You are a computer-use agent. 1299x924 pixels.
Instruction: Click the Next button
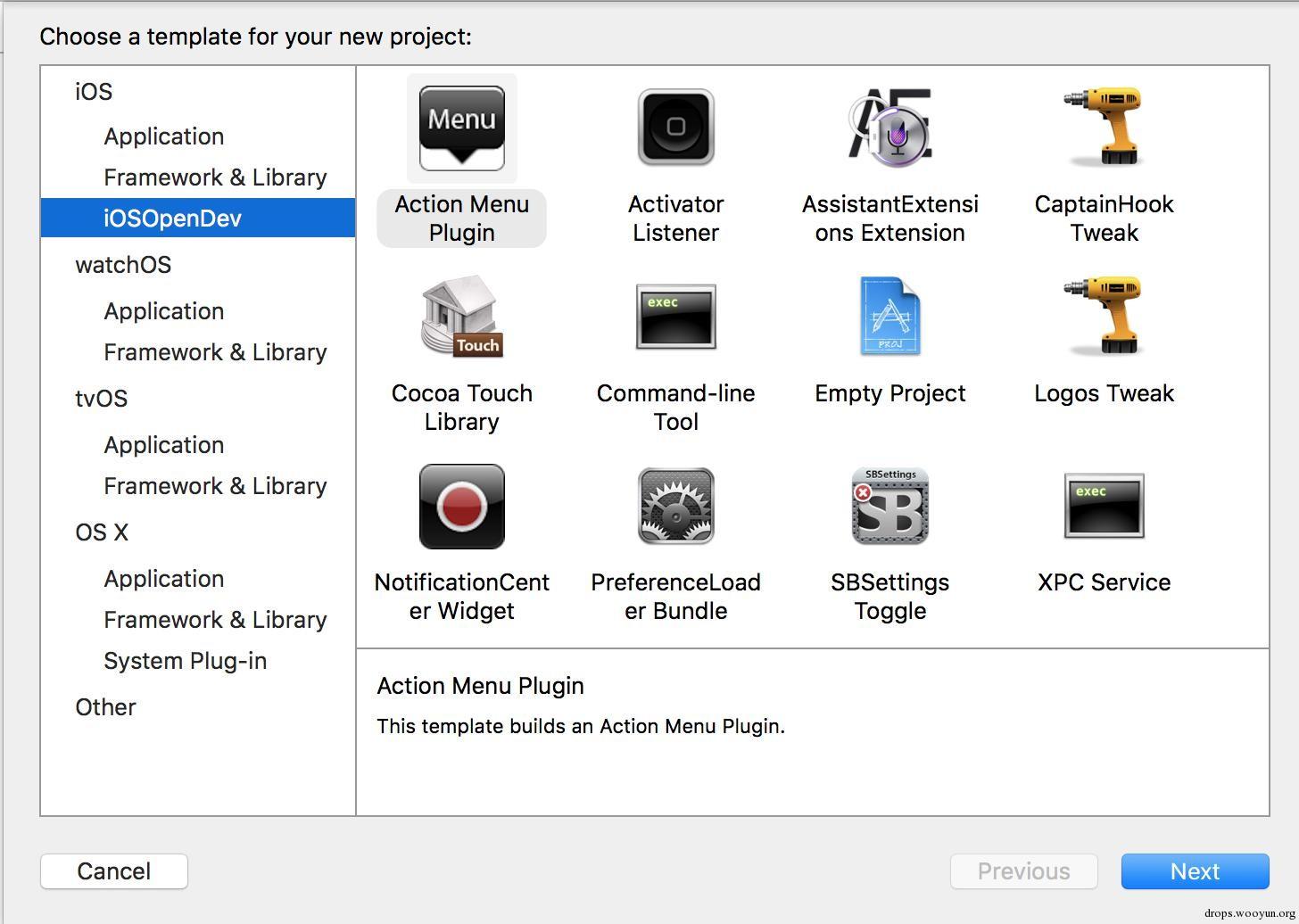1195,871
